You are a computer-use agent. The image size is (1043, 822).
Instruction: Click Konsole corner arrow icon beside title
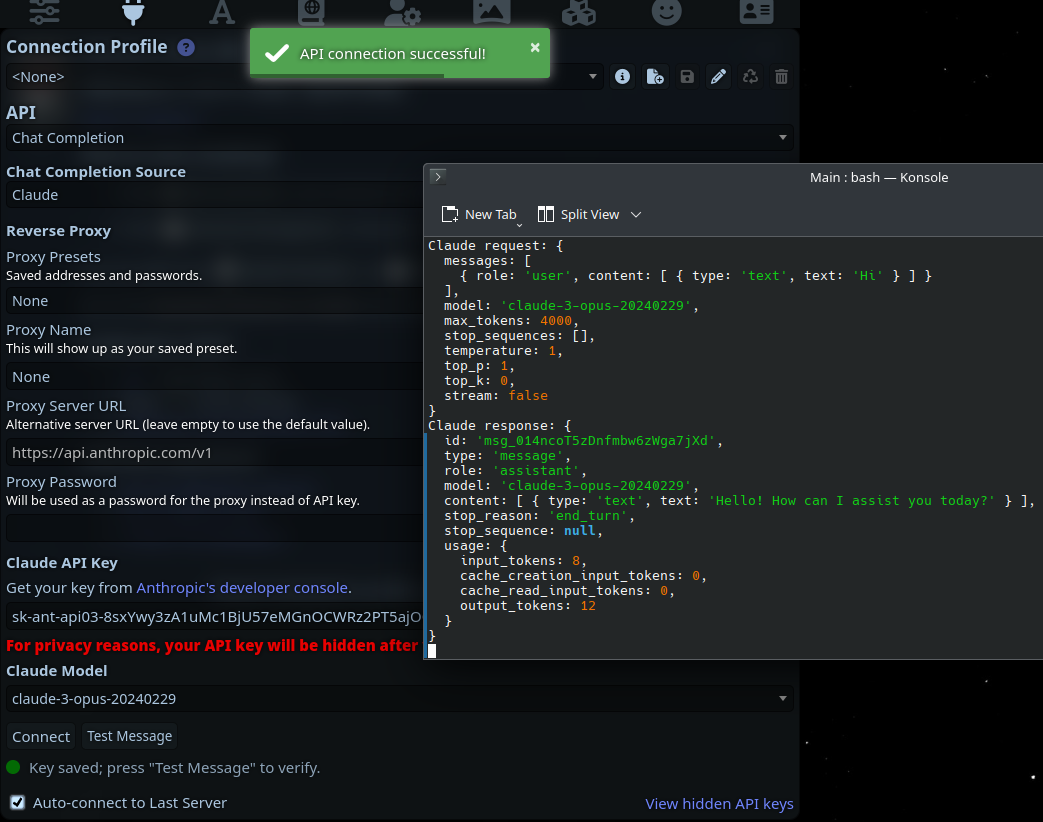[x=438, y=176]
